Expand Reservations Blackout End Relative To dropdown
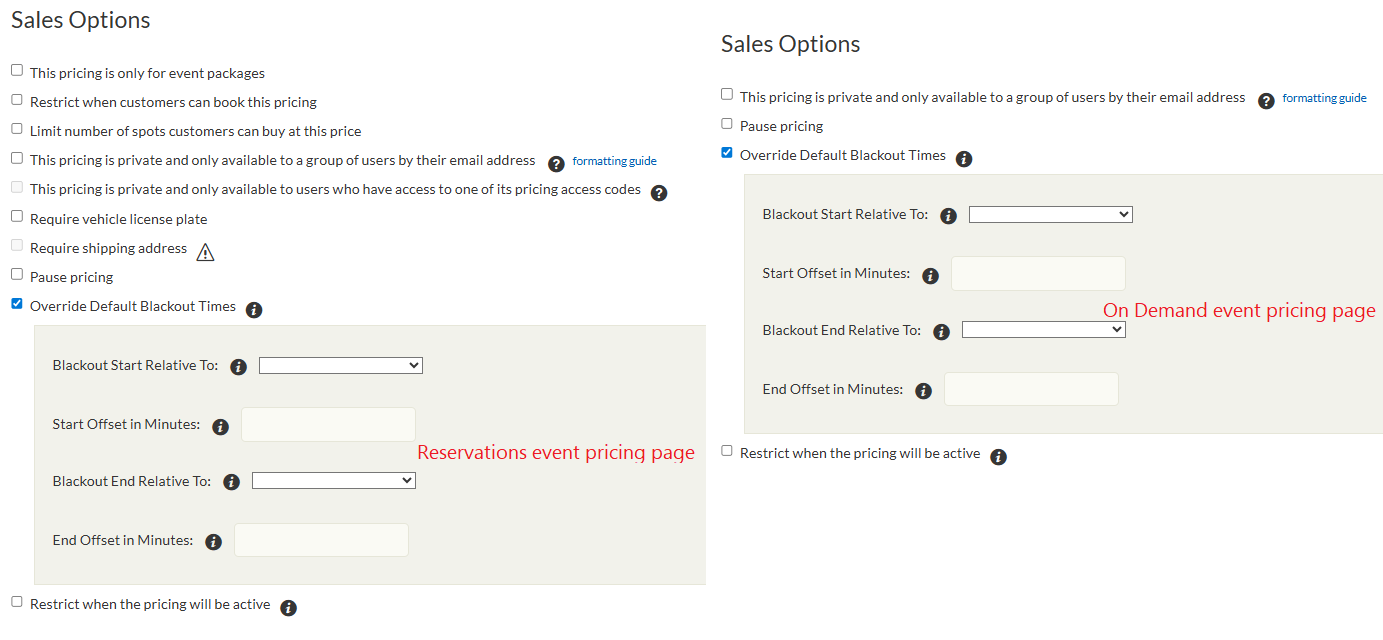The image size is (1383, 640). (x=333, y=481)
